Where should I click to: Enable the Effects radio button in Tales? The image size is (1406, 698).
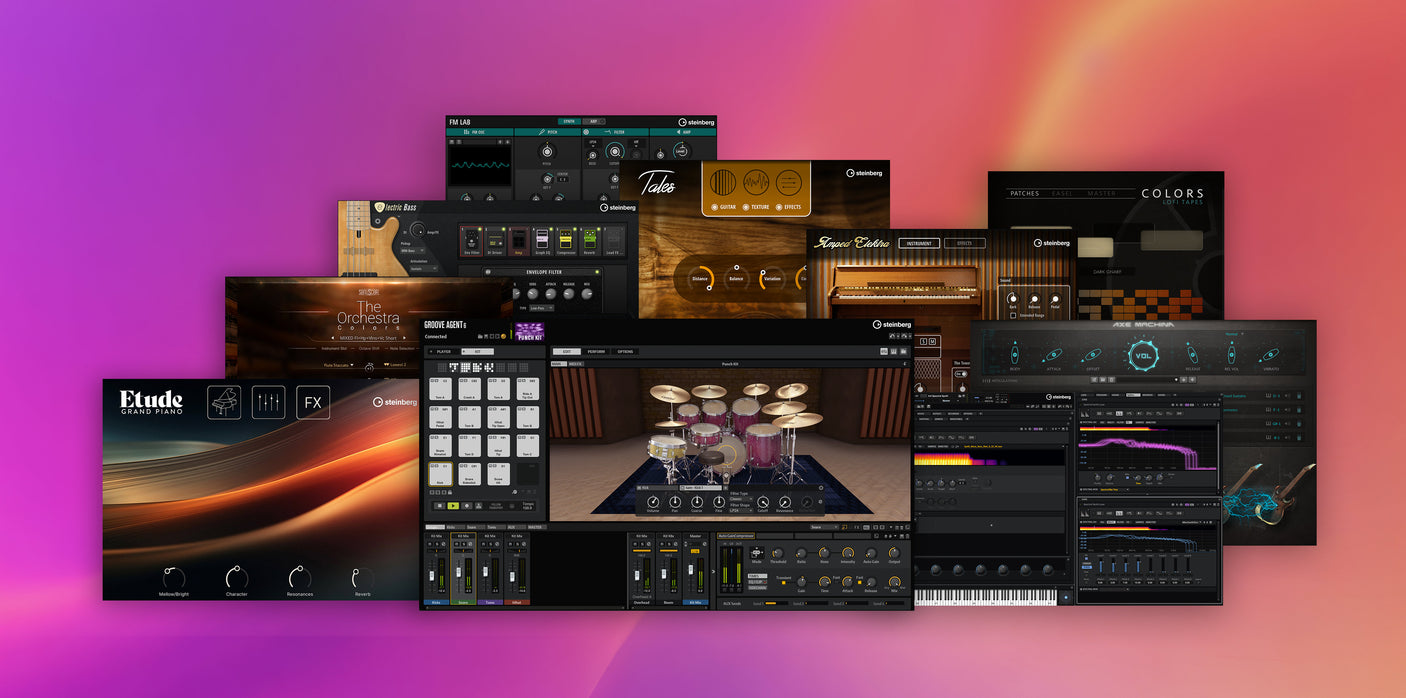(x=779, y=208)
